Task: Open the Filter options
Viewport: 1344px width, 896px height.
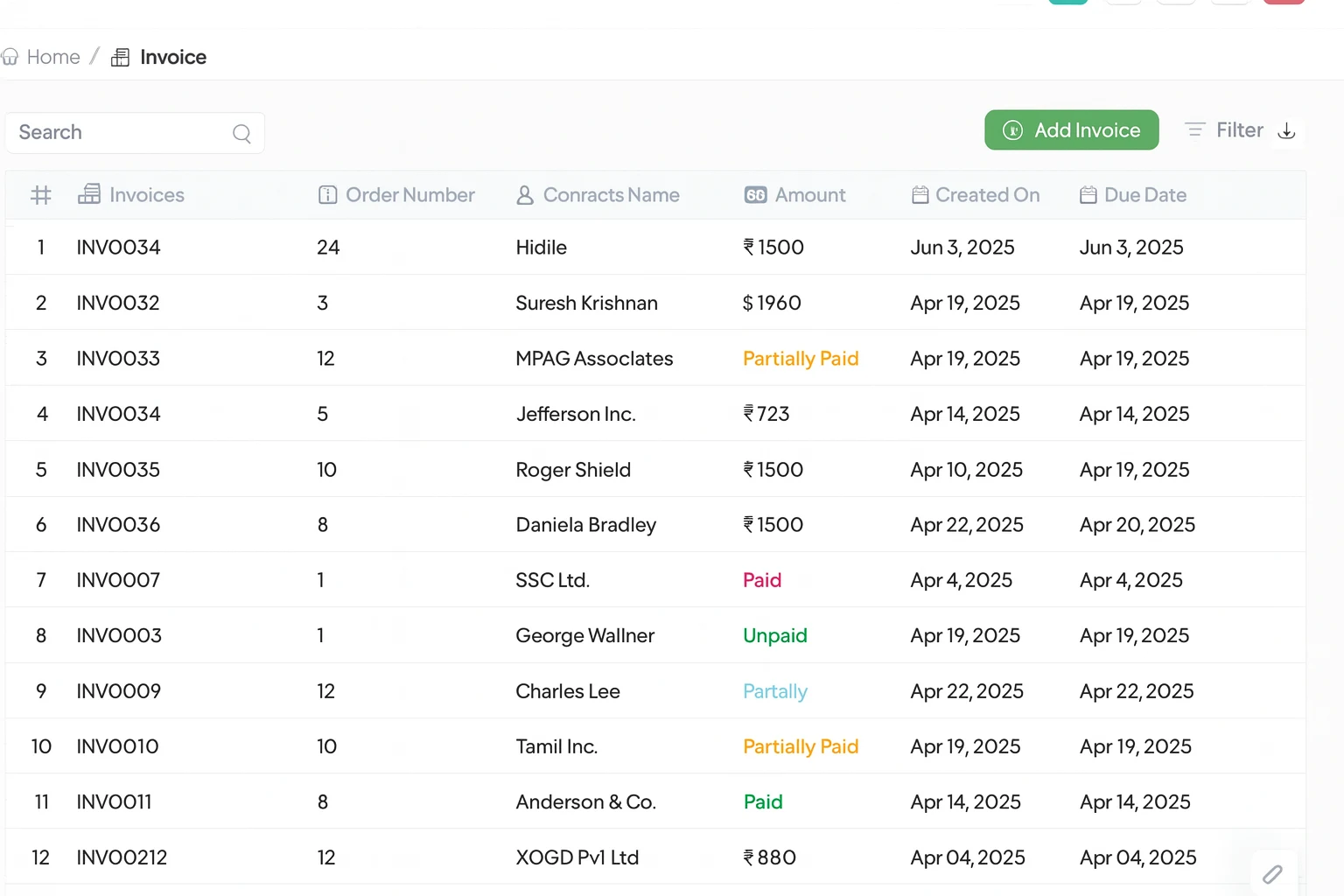Action: [x=1224, y=130]
